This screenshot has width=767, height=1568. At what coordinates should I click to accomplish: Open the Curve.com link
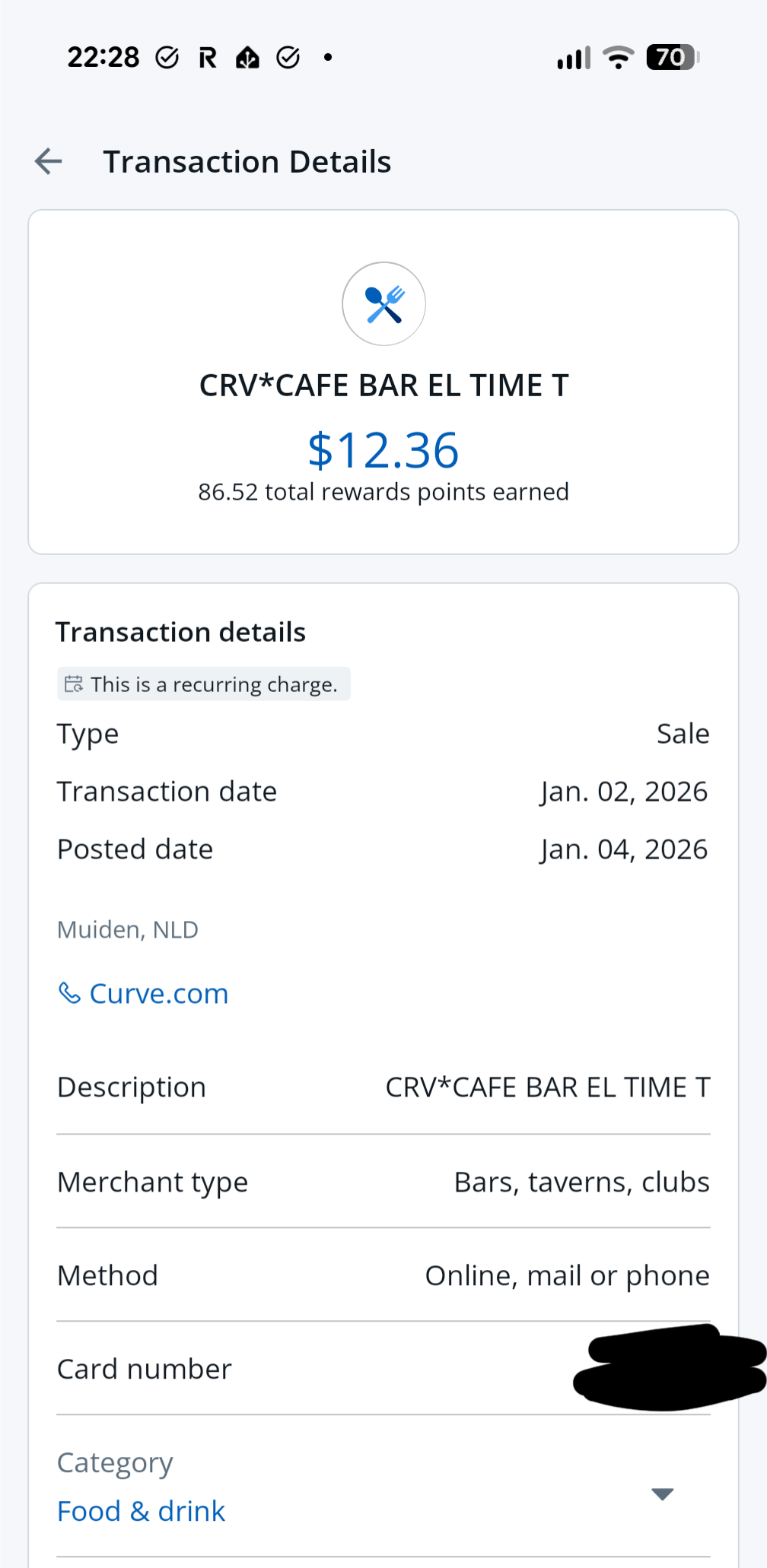click(x=158, y=994)
